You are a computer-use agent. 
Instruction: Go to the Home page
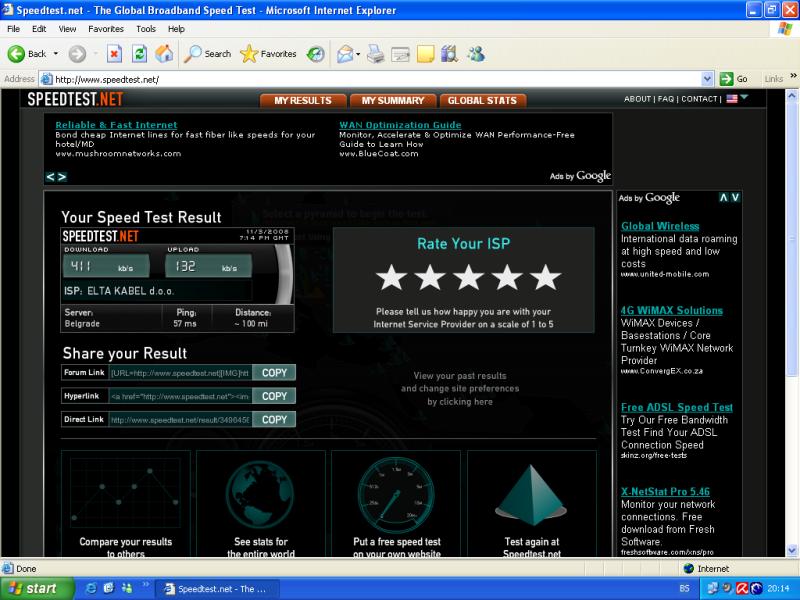pyautogui.click(x=164, y=54)
